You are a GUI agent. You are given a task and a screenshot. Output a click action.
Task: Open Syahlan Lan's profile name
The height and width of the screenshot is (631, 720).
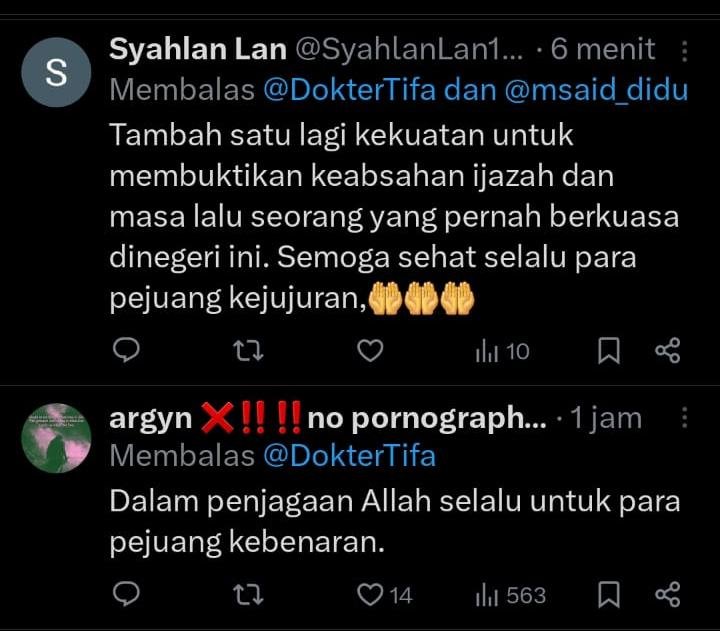198,49
